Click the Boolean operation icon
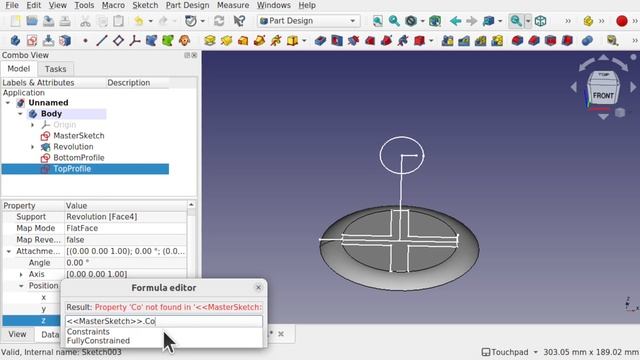The height and width of the screenshot is (360, 640). (587, 40)
